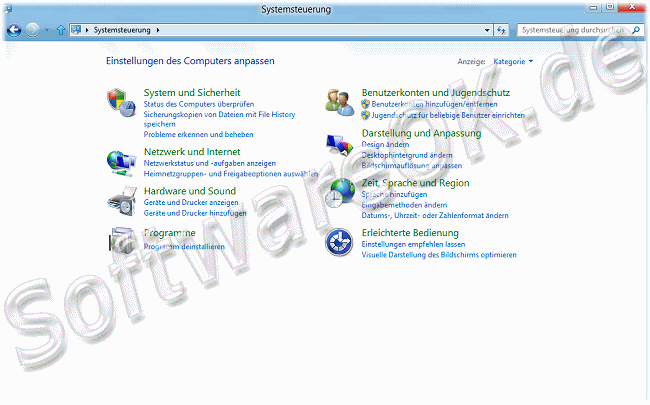The height and width of the screenshot is (405, 650).
Task: Open Programm deinstallieren
Action: (184, 246)
